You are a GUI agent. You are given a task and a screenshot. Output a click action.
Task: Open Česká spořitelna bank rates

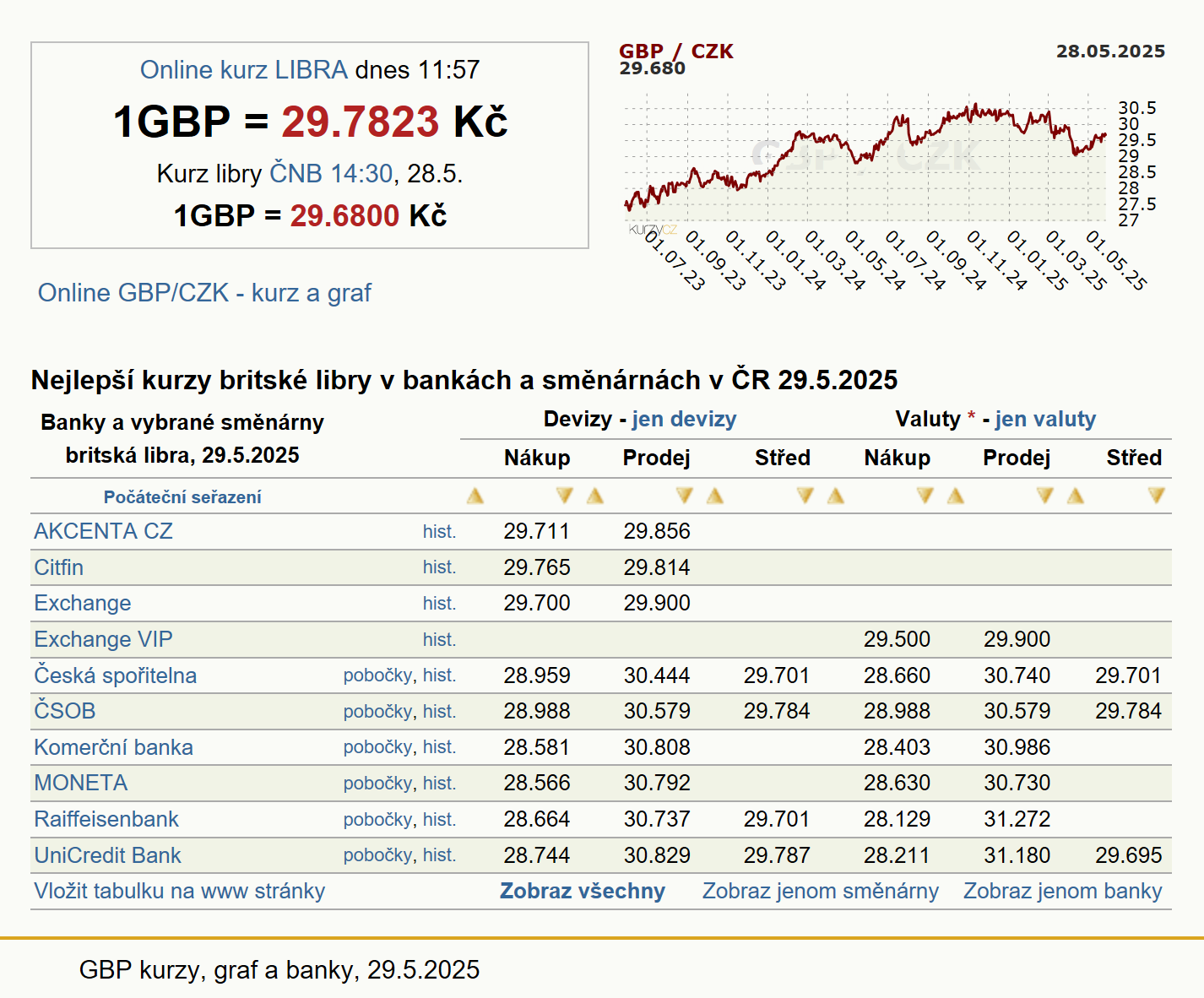115,675
